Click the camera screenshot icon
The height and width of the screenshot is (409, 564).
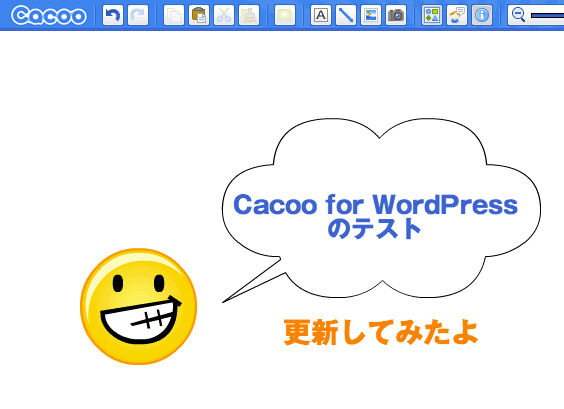coord(396,15)
